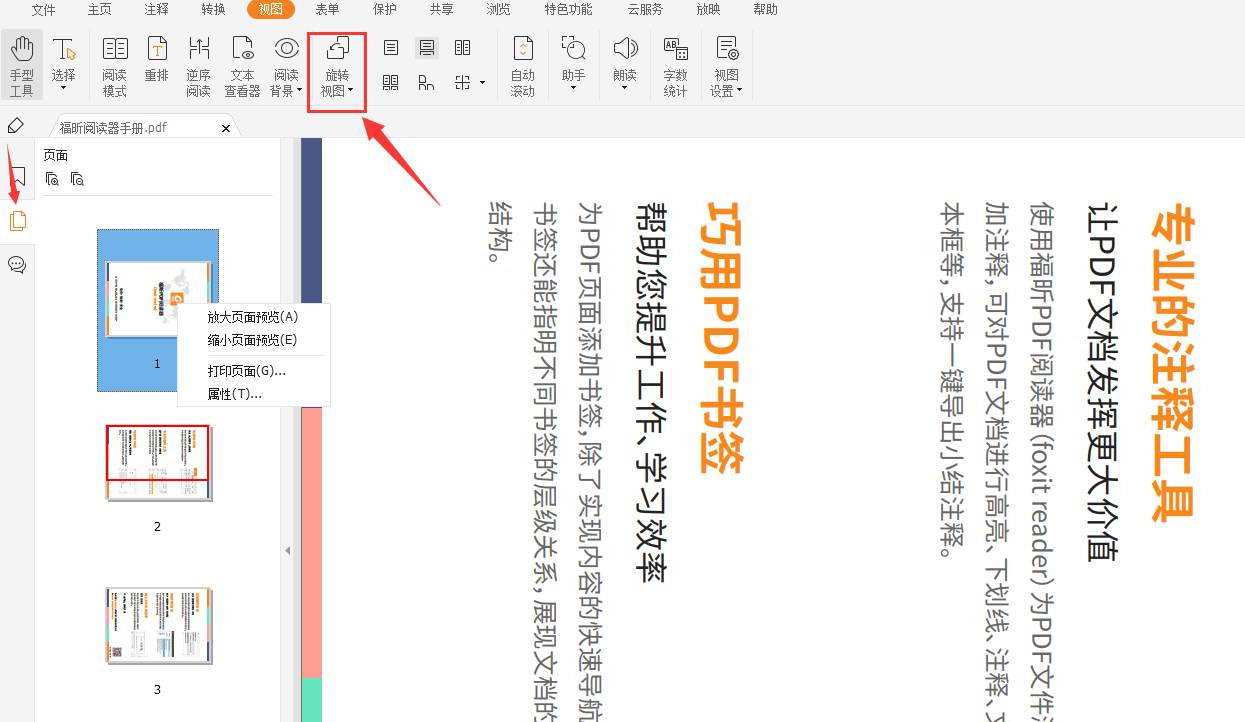Switch to two-page facing layout

462,48
